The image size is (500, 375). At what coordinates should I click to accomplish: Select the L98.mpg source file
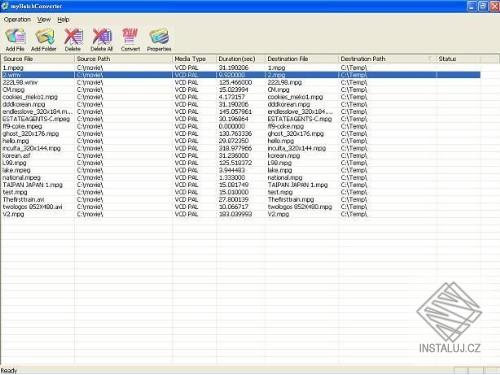14,163
